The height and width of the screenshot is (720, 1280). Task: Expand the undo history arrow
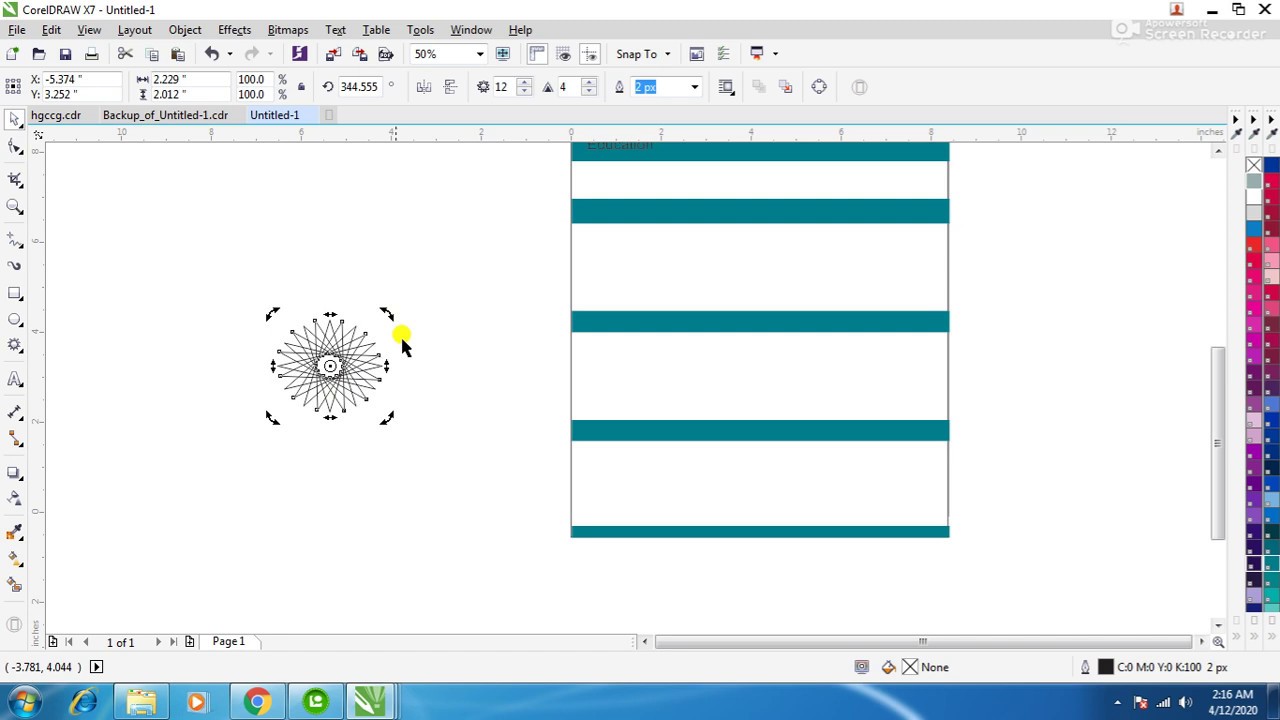[229, 54]
